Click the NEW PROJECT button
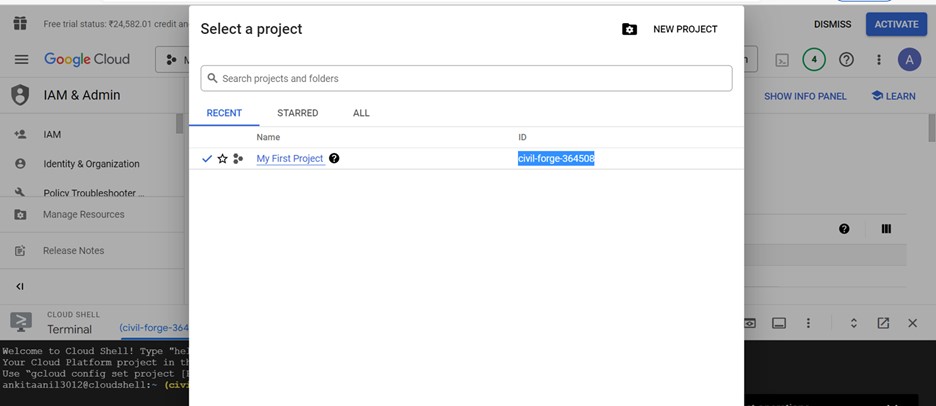This screenshot has height=406, width=936. coord(670,29)
